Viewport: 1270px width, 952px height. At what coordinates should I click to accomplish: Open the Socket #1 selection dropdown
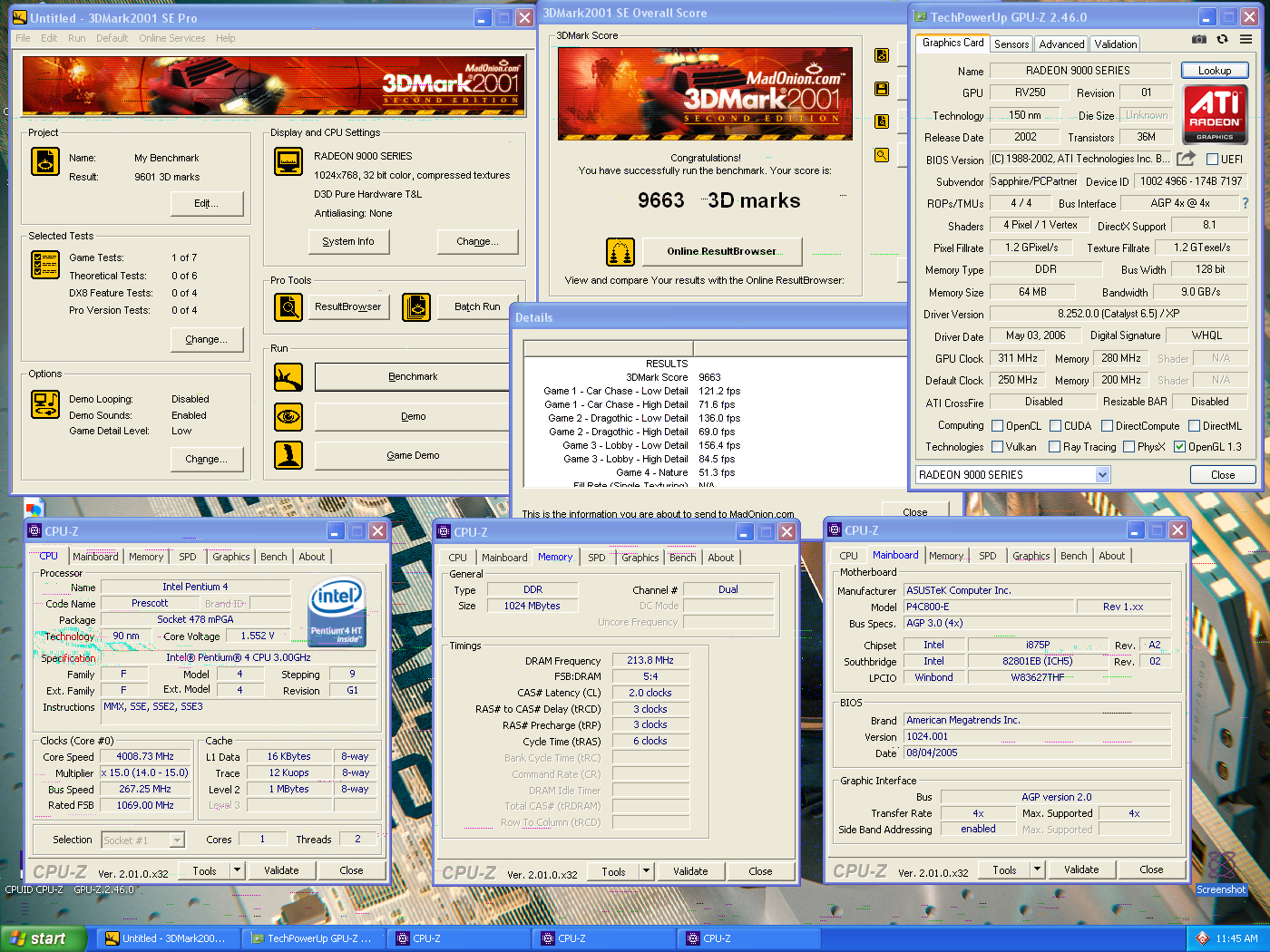177,840
